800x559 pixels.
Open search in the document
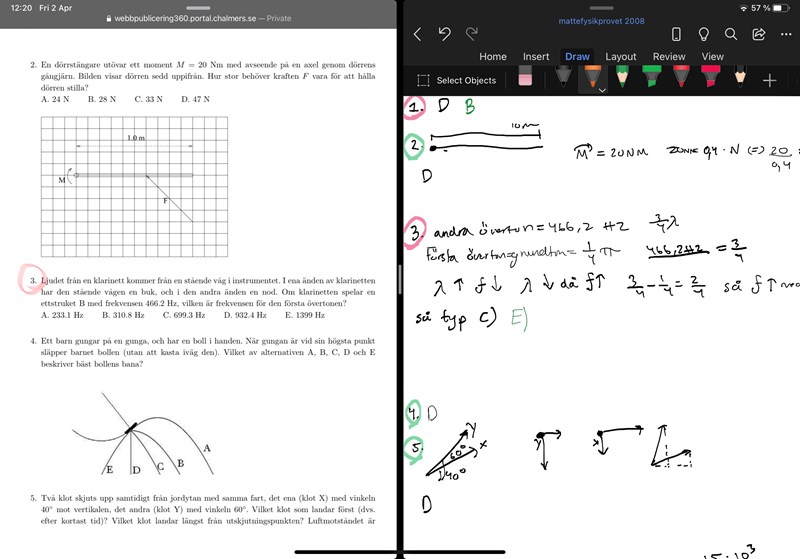pyautogui.click(x=731, y=34)
